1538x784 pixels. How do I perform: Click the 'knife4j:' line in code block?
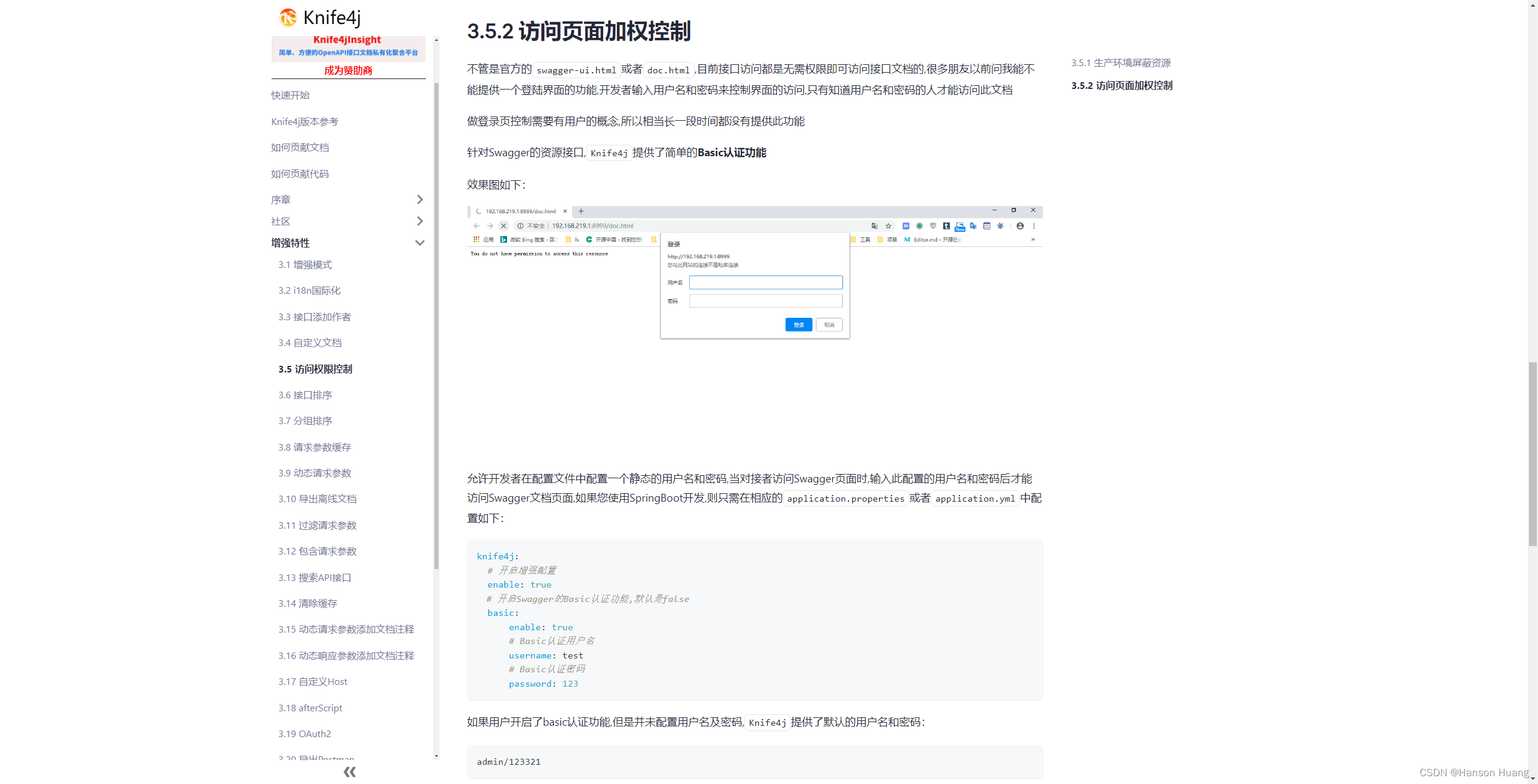pyautogui.click(x=497, y=556)
